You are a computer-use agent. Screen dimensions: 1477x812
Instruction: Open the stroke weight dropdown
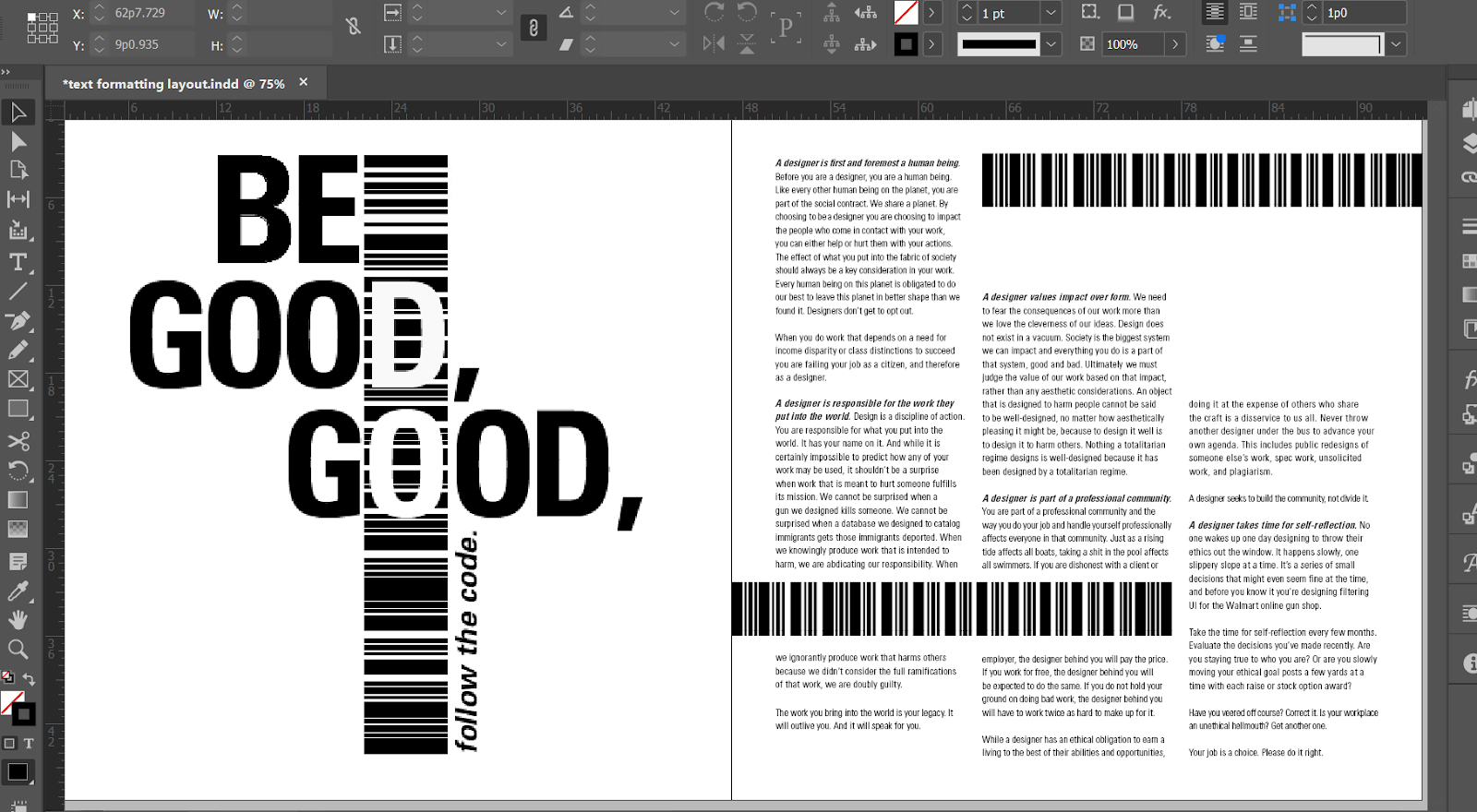click(x=1051, y=13)
